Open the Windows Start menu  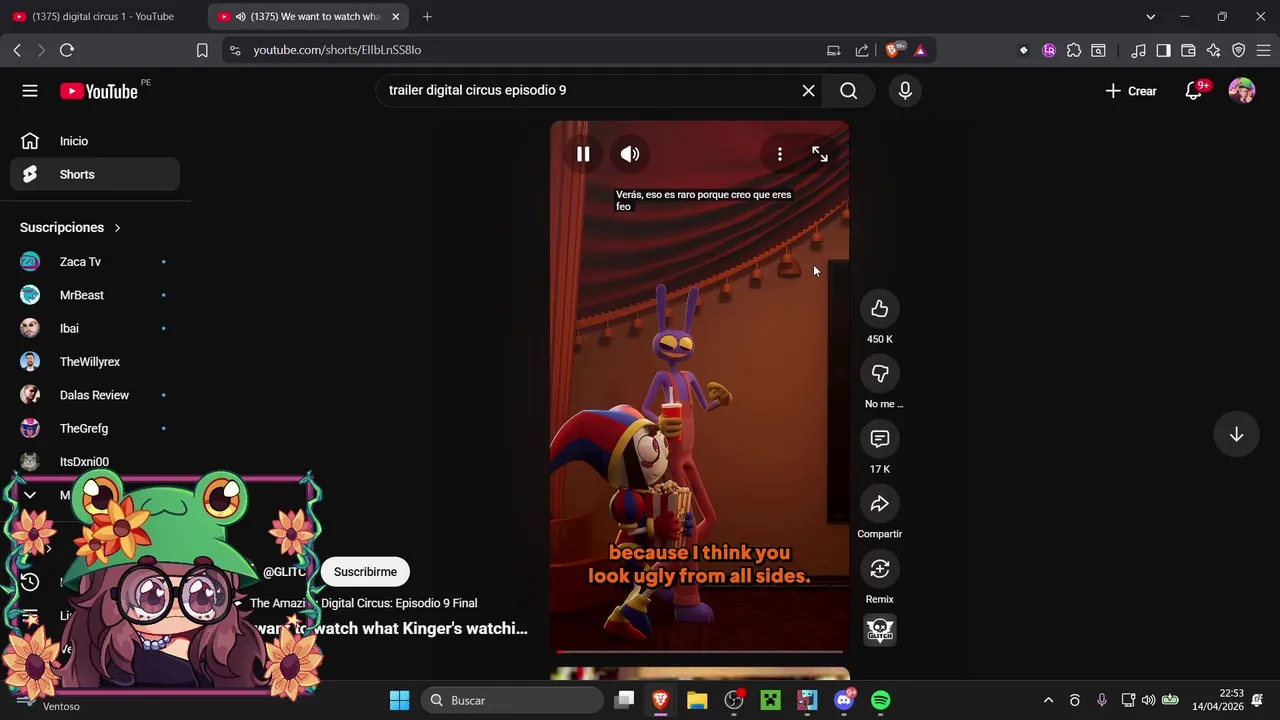(399, 700)
